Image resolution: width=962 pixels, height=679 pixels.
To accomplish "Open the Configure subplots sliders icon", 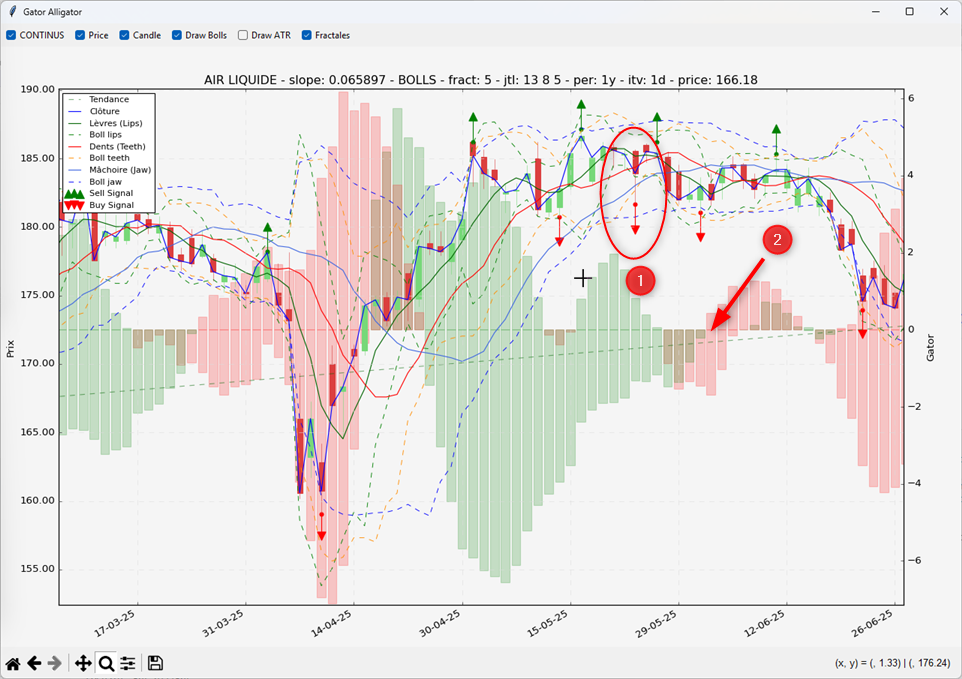I will click(x=128, y=663).
